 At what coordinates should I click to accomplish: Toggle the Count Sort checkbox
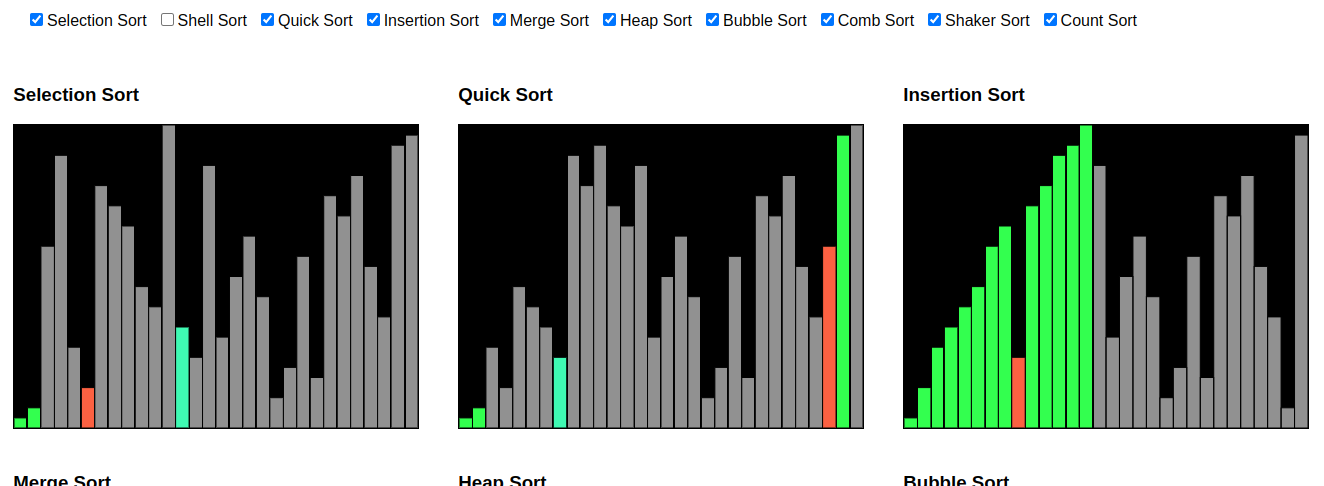tap(1051, 19)
